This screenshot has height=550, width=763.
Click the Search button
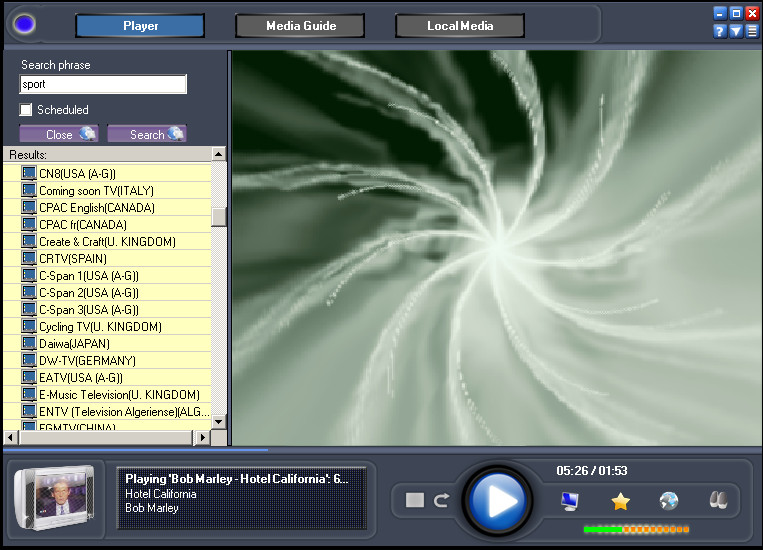coord(147,134)
